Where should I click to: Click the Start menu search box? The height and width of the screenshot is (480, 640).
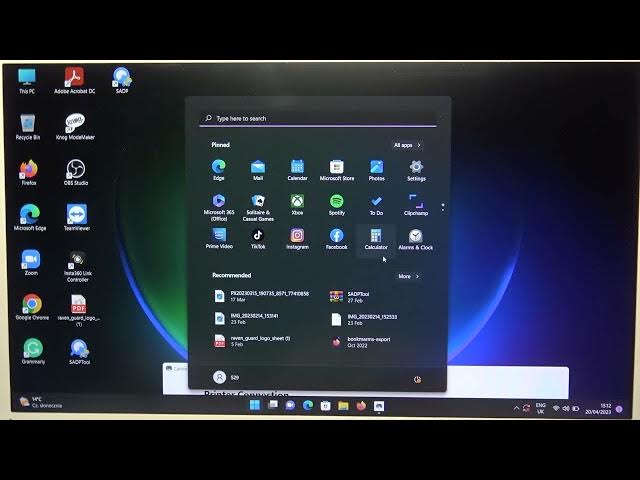pyautogui.click(x=318, y=118)
